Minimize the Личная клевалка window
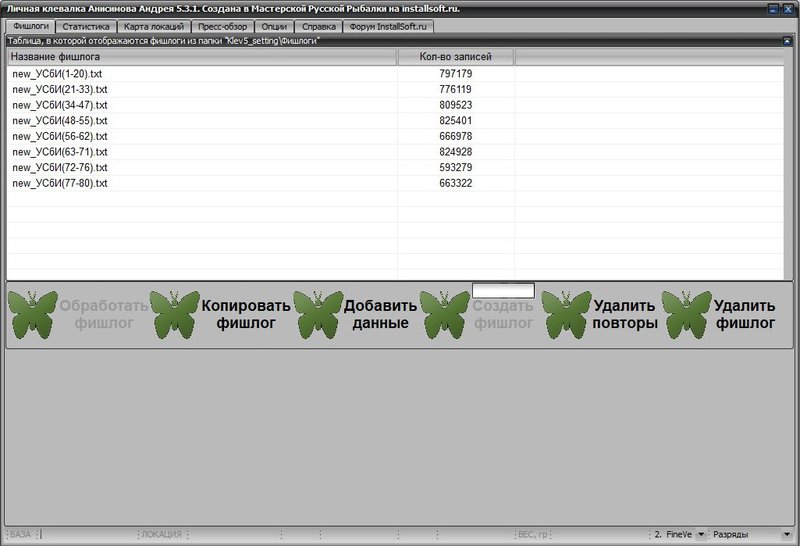 pyautogui.click(x=773, y=9)
